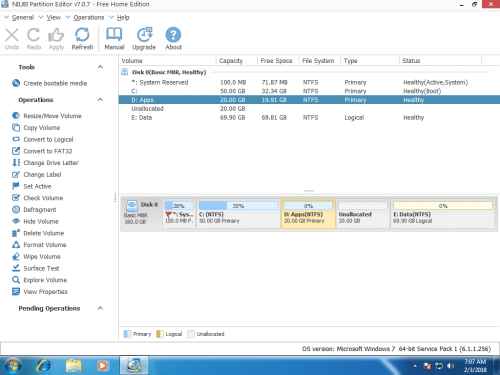The height and width of the screenshot is (375, 500).
Task: Select D: Apps(NTFS) block in disk map
Action: point(308,214)
